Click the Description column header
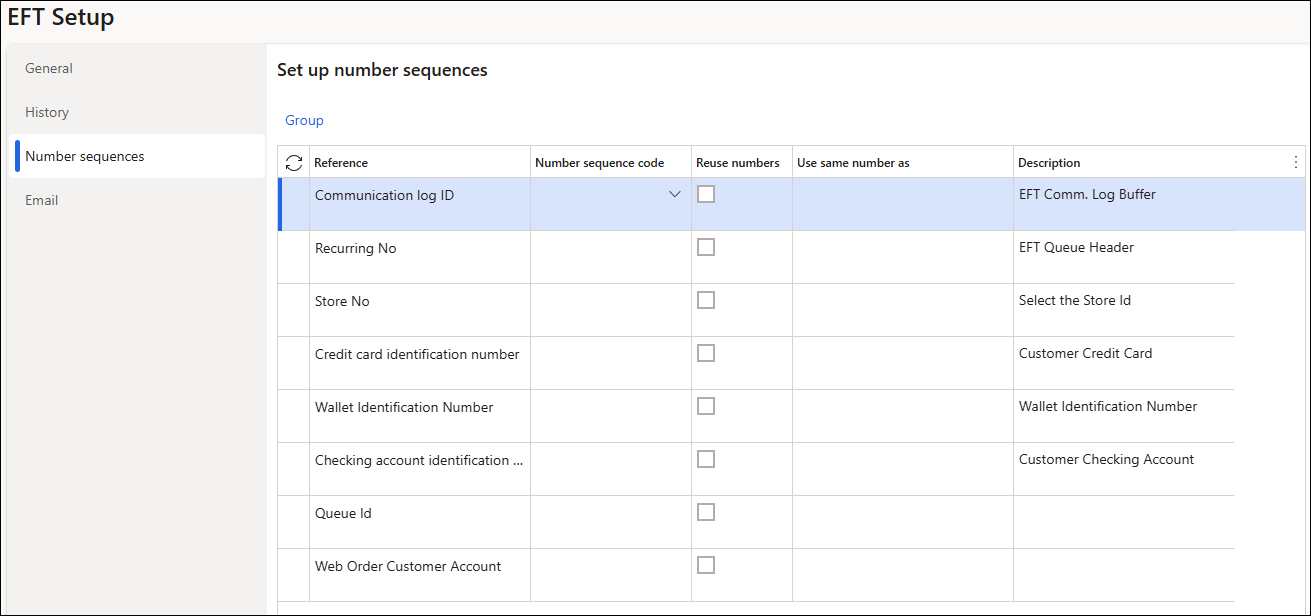 (x=1150, y=162)
